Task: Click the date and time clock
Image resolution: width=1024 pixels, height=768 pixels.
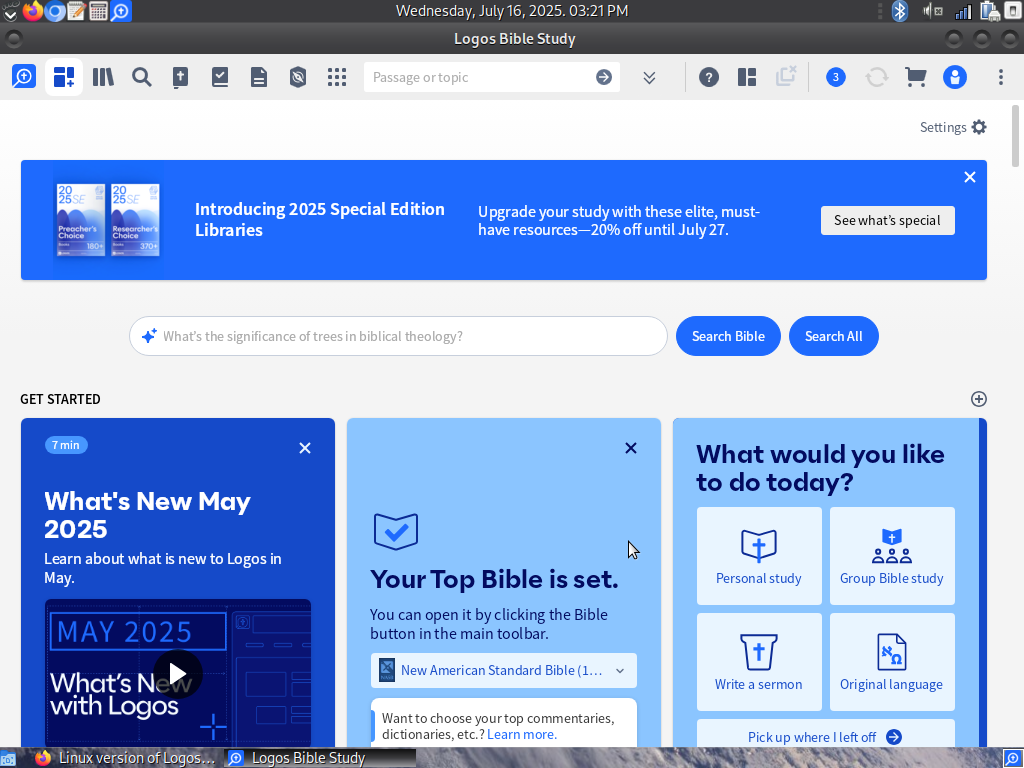Action: point(512,10)
